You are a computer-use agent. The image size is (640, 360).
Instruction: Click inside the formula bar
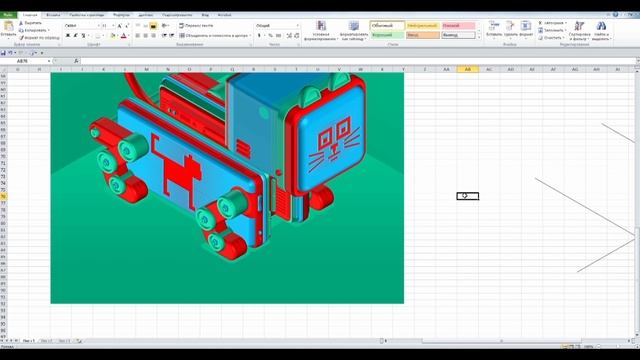coord(358,61)
